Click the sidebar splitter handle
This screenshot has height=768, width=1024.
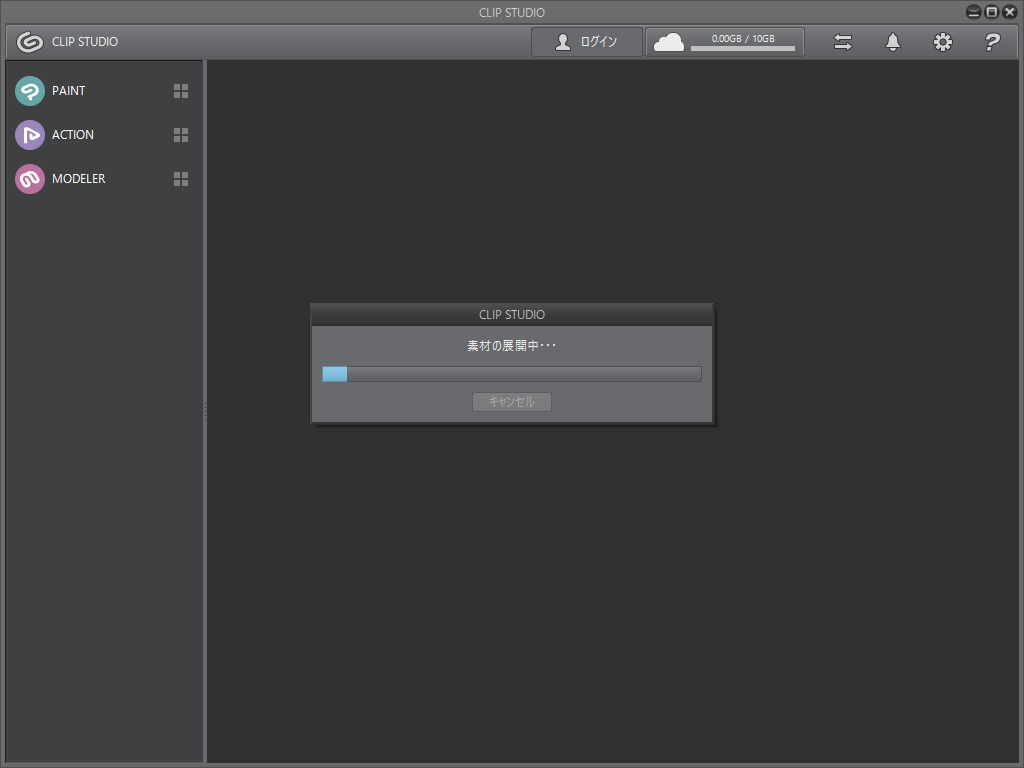click(x=205, y=411)
